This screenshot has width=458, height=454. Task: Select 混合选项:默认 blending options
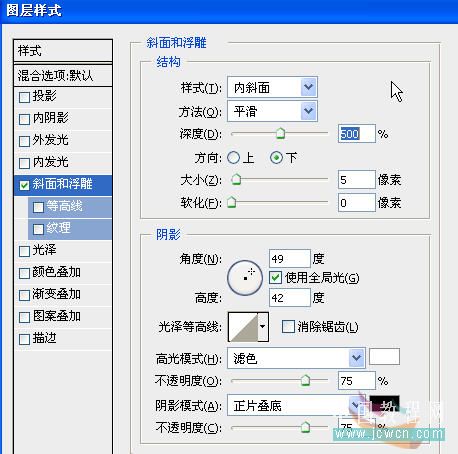[x=63, y=75]
